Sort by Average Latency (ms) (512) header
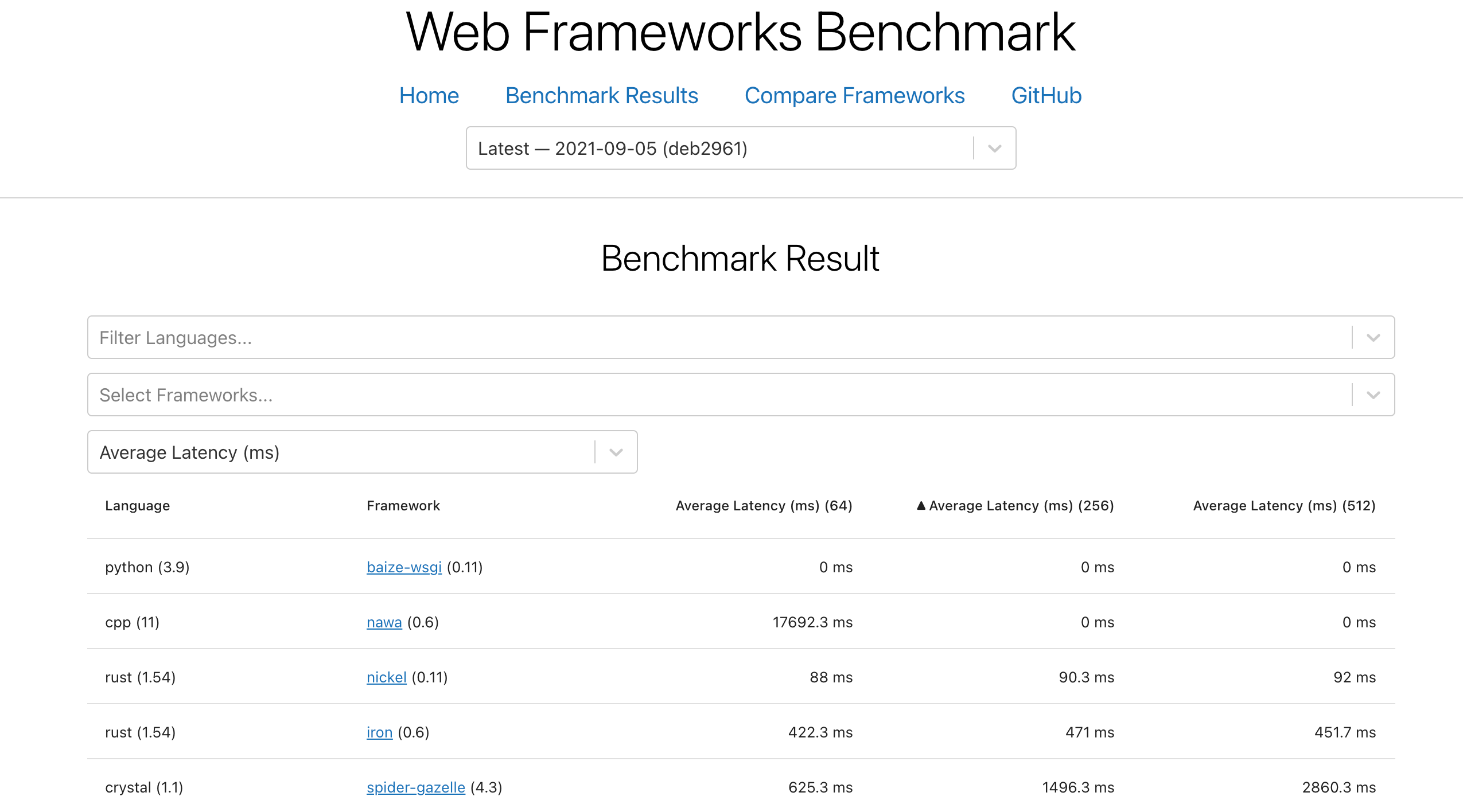This screenshot has height=812, width=1463. (x=1284, y=506)
